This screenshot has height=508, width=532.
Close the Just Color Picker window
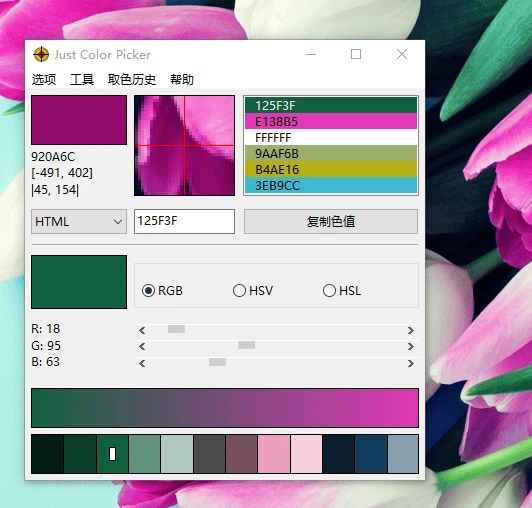(x=402, y=54)
